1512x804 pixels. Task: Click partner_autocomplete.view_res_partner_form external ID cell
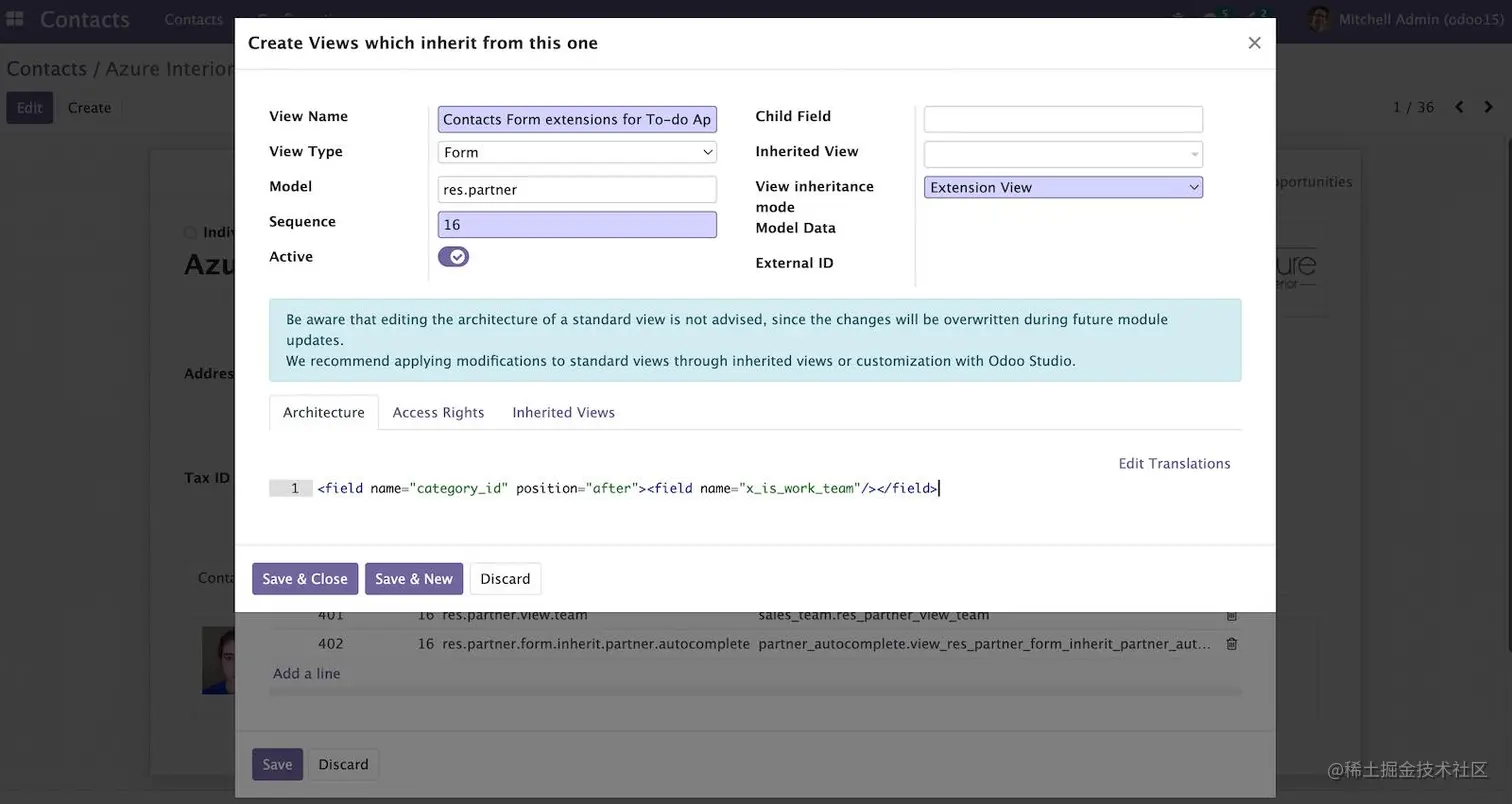985,644
